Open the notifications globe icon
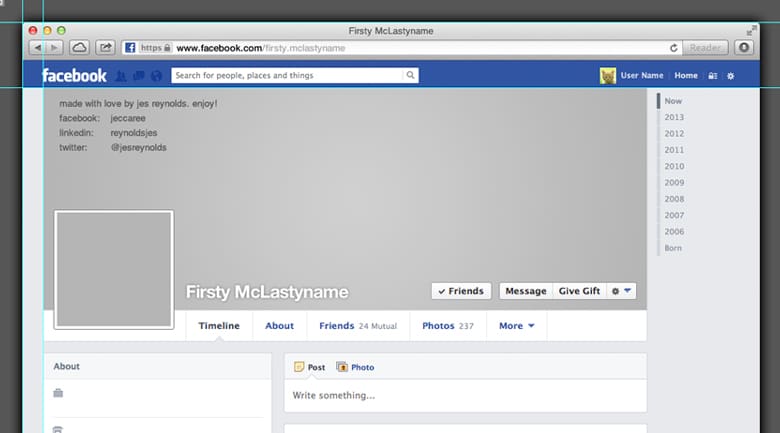The width and height of the screenshot is (780, 433). (155, 76)
